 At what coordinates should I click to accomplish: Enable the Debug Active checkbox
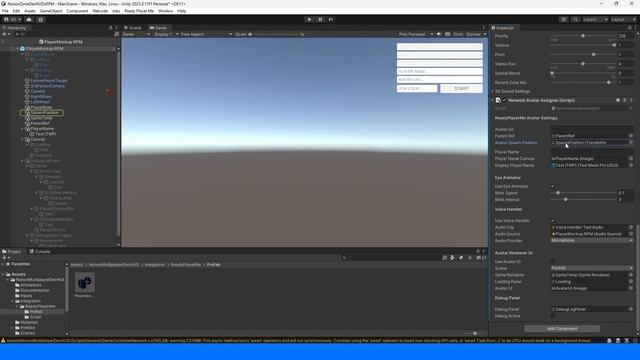coord(553,316)
